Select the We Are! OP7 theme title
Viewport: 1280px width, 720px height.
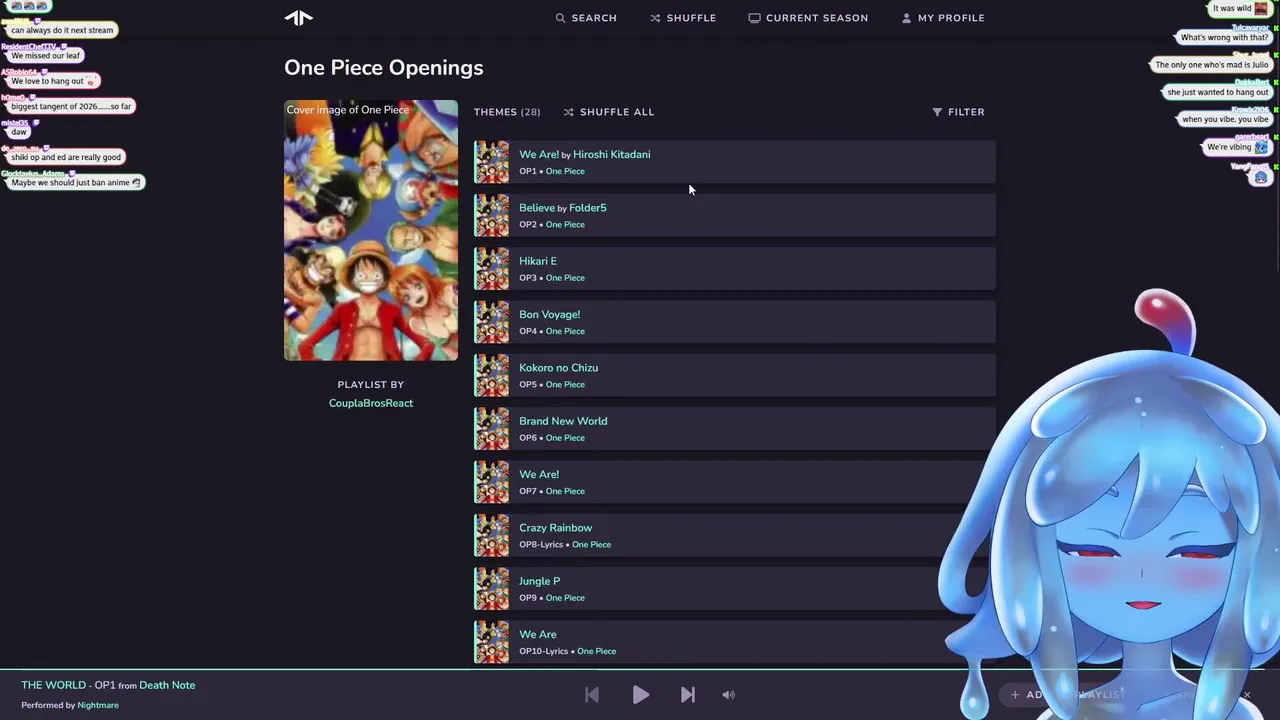pos(539,474)
